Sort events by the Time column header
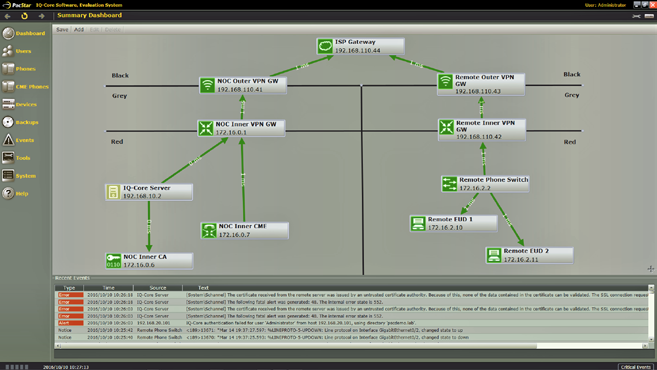This screenshot has height=370, width=657. [x=109, y=288]
